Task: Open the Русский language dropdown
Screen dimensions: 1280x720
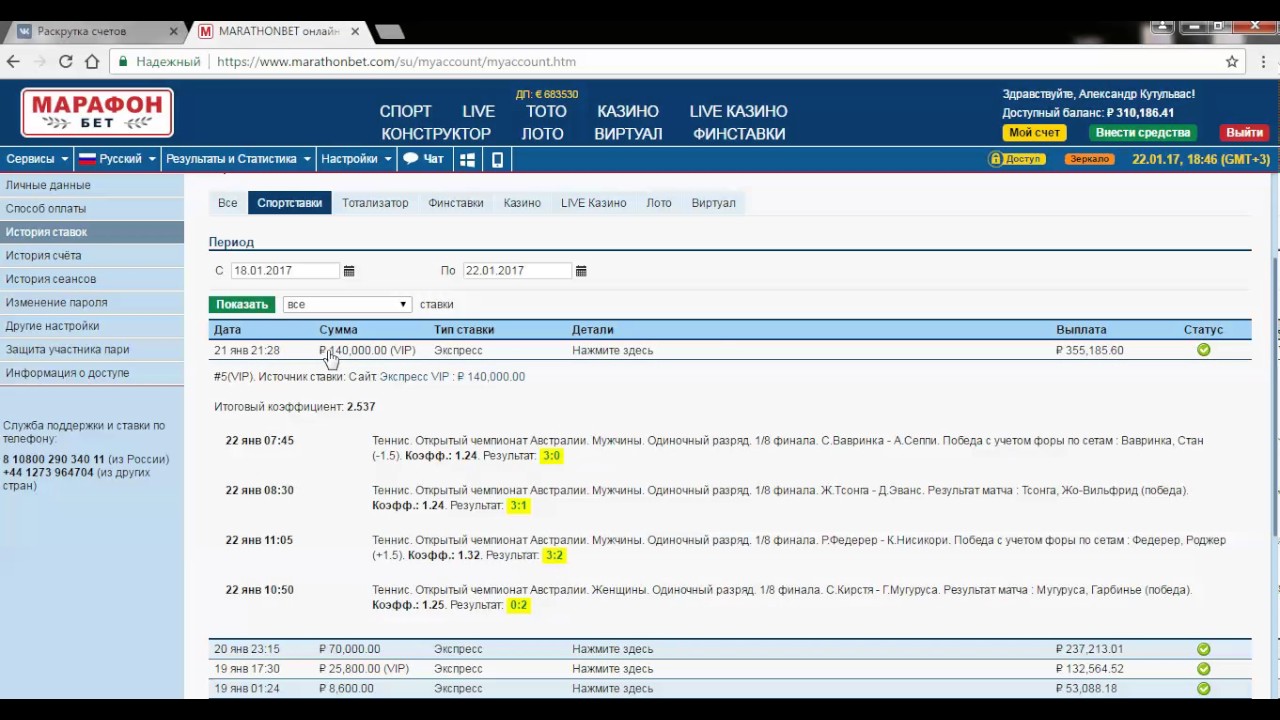Action: (117, 159)
